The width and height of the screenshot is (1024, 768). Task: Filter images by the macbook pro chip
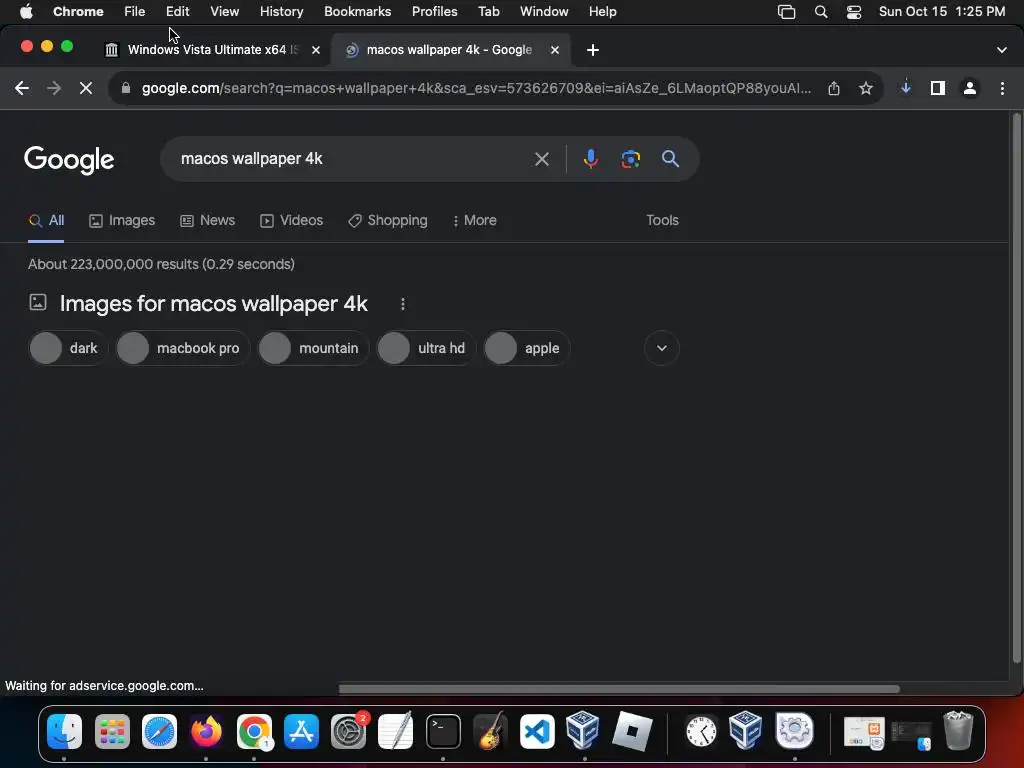click(x=183, y=348)
